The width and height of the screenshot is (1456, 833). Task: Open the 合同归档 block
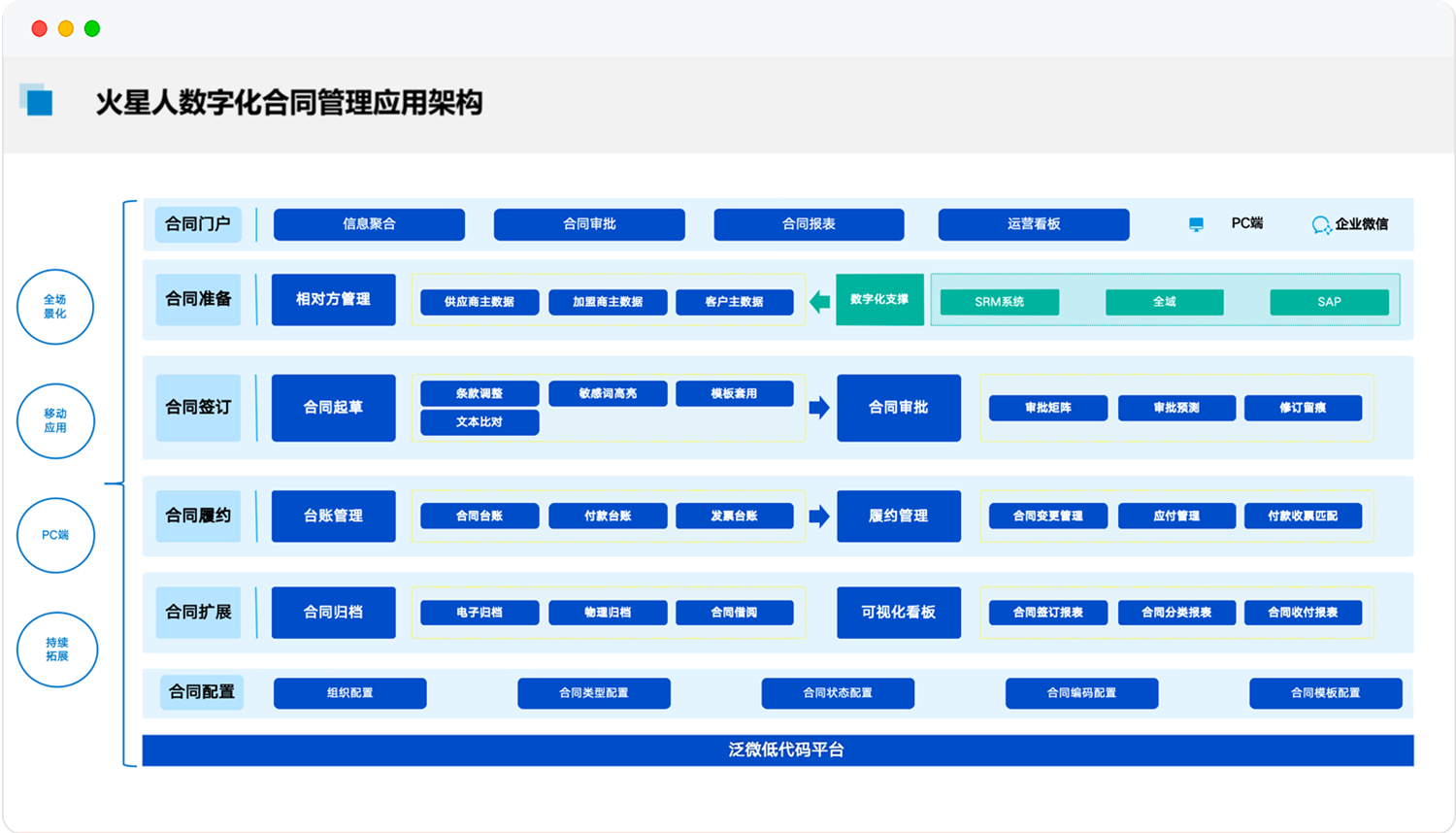coord(333,613)
